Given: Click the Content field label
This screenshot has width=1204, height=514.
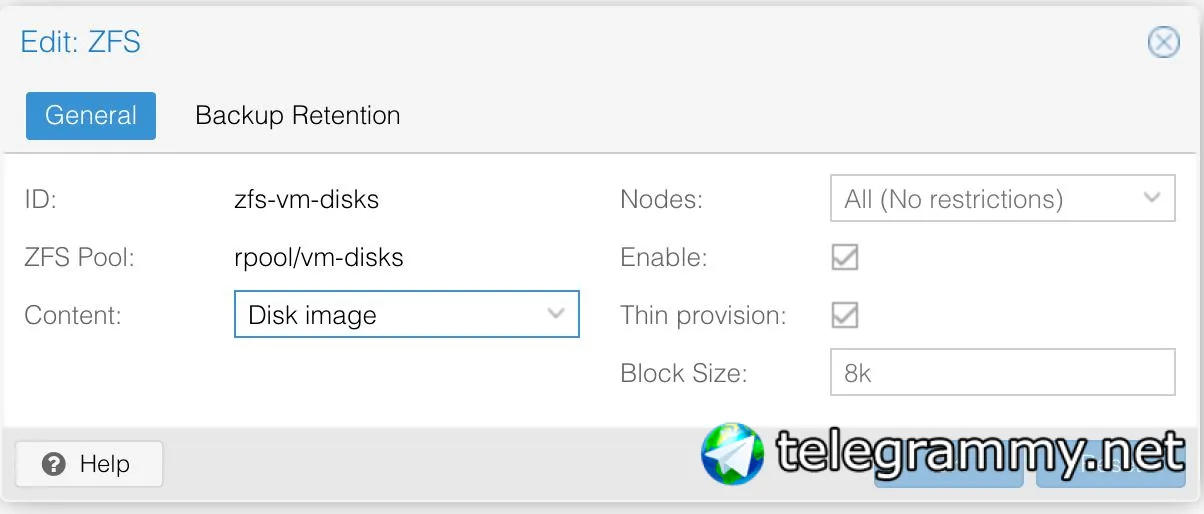Looking at the screenshot, I should pyautogui.click(x=72, y=315).
